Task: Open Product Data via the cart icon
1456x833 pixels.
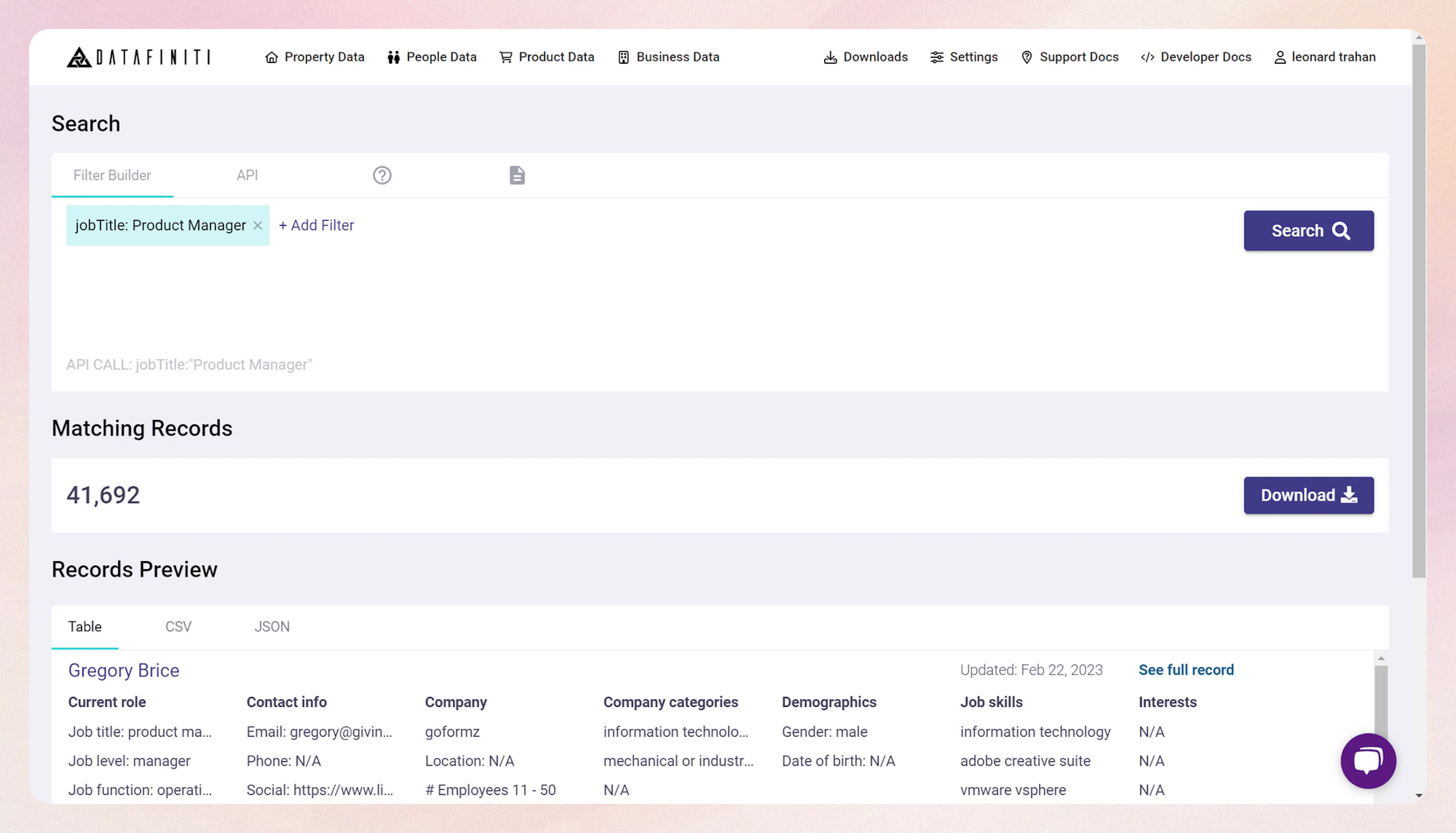Action: tap(506, 56)
